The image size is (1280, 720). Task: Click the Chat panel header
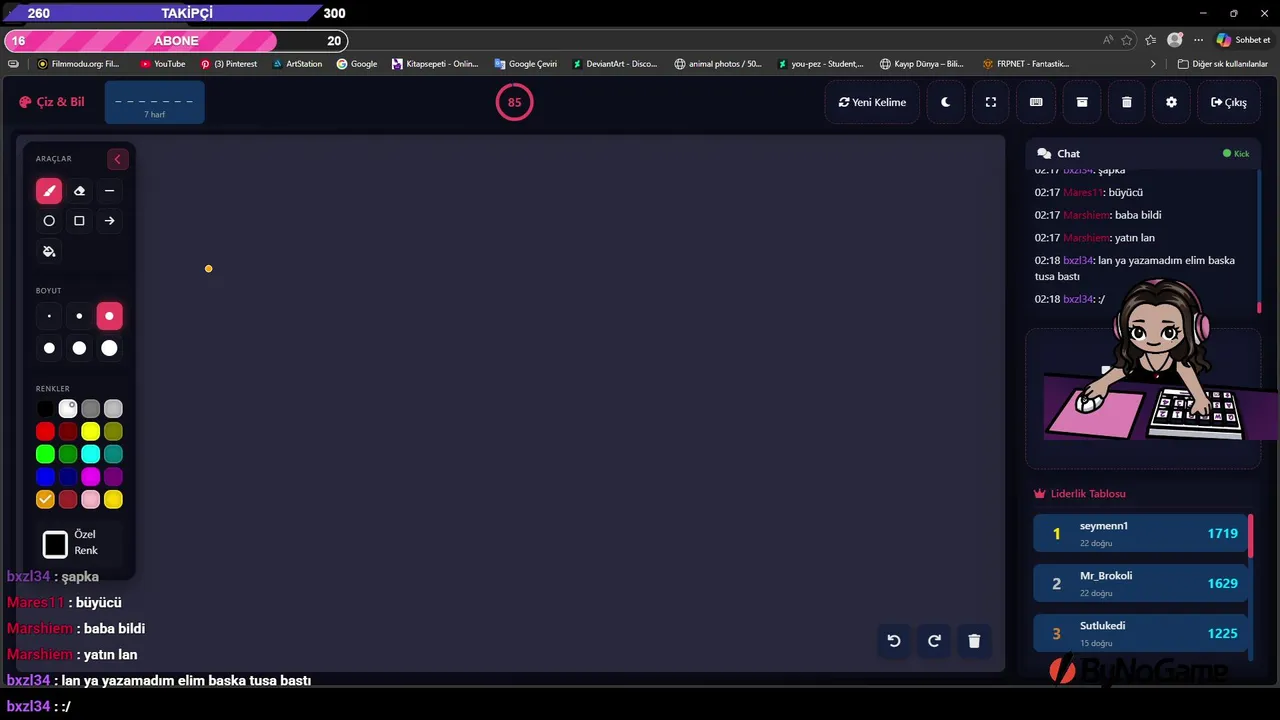pyautogui.click(x=1143, y=154)
